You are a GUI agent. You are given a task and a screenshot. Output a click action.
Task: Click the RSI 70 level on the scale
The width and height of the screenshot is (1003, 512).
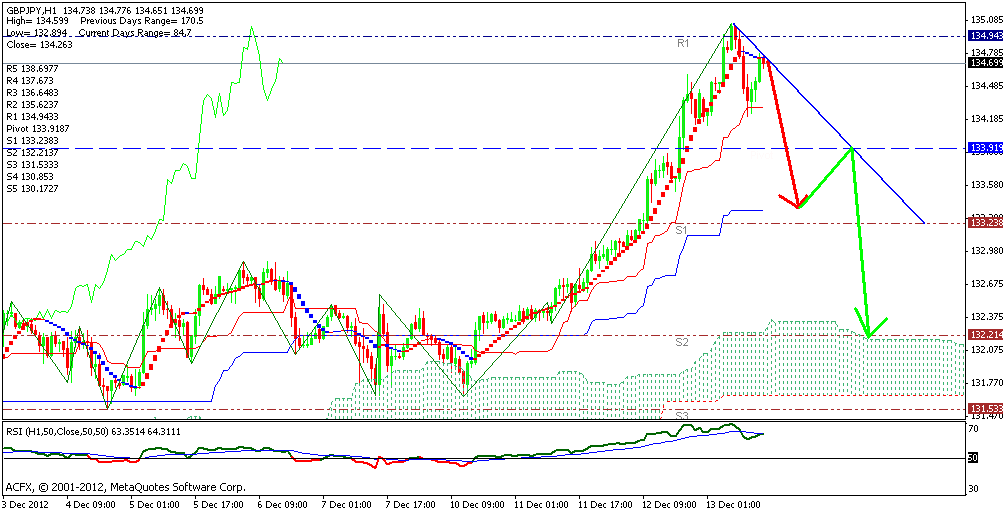tap(974, 429)
